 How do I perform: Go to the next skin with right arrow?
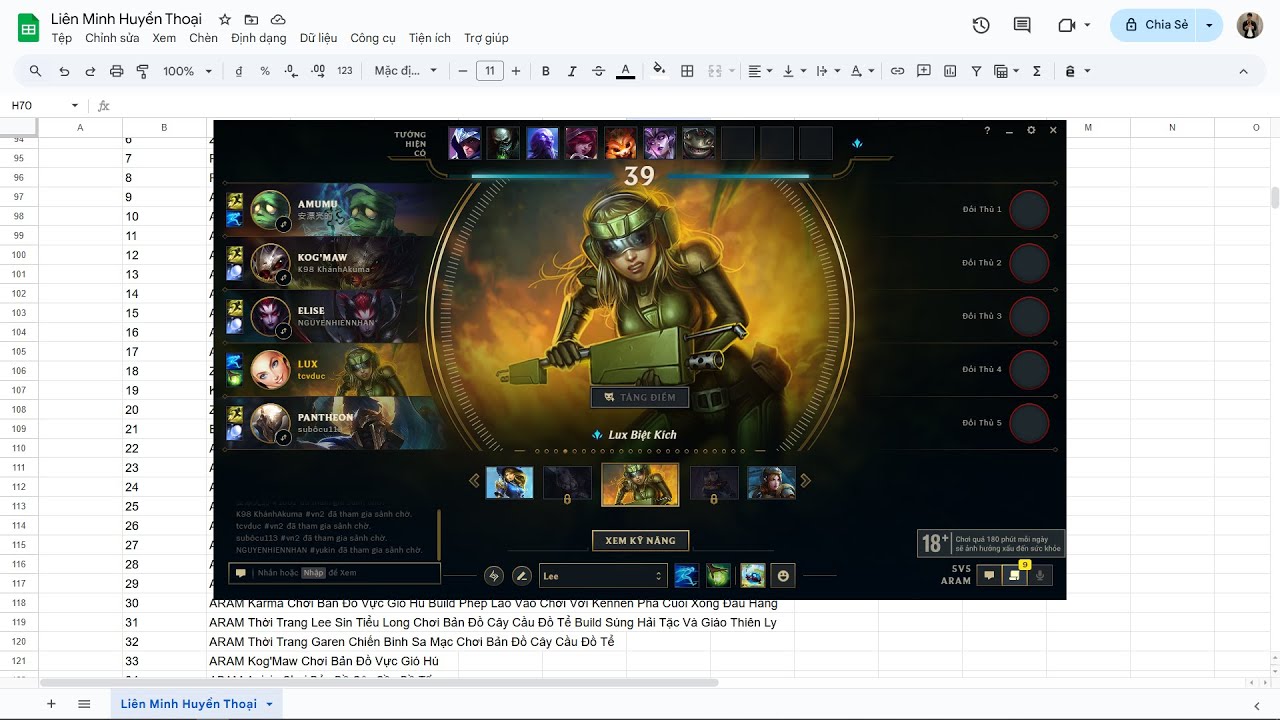(x=806, y=481)
